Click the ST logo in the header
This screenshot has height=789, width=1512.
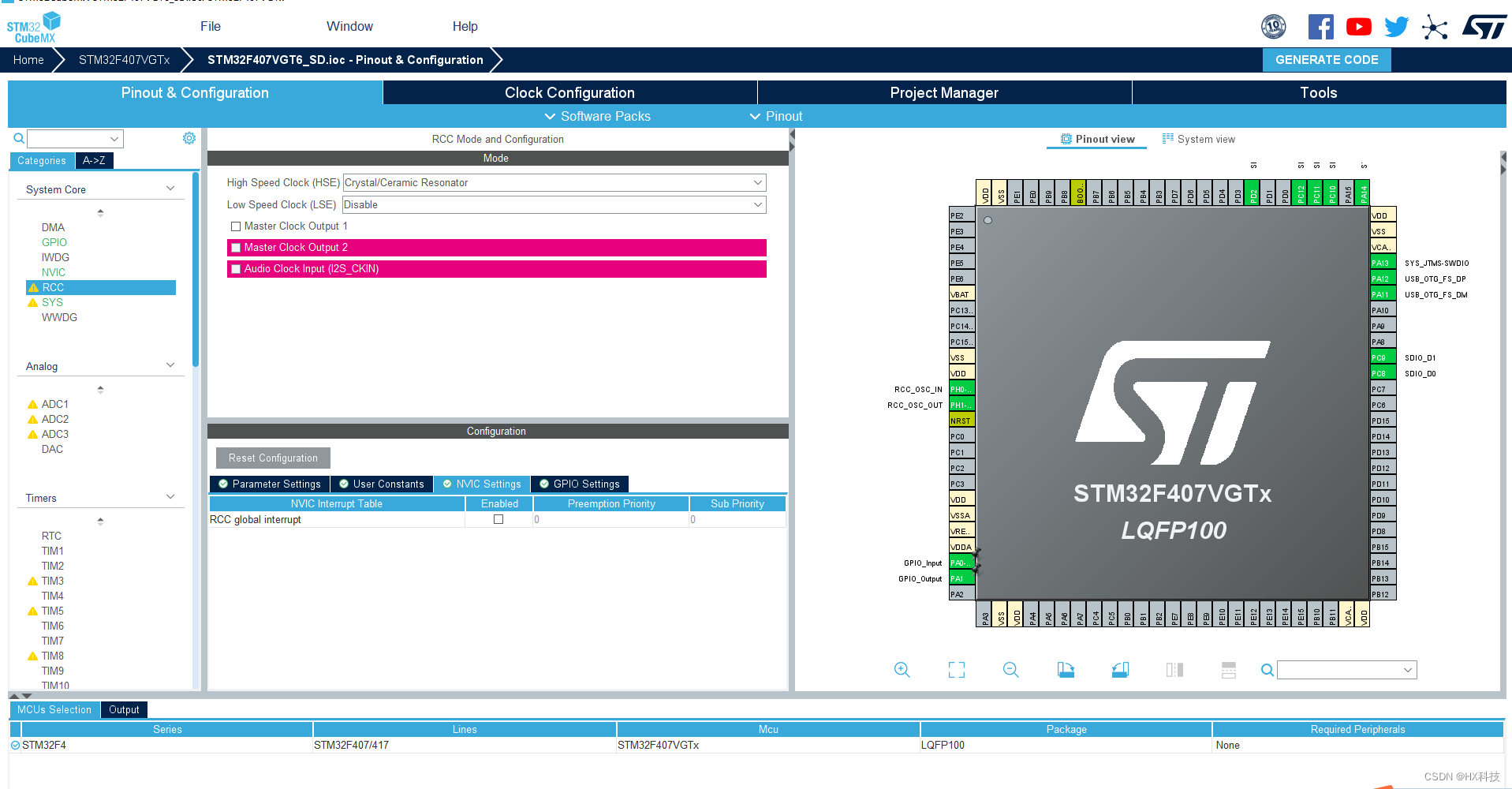[1484, 27]
